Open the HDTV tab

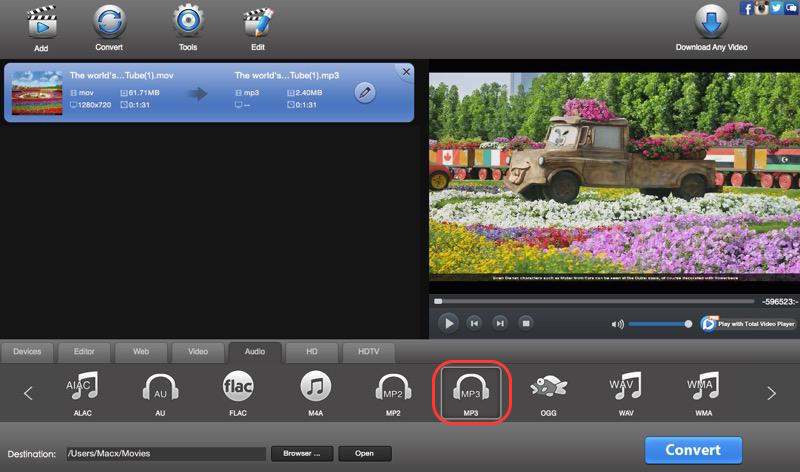(x=370, y=352)
